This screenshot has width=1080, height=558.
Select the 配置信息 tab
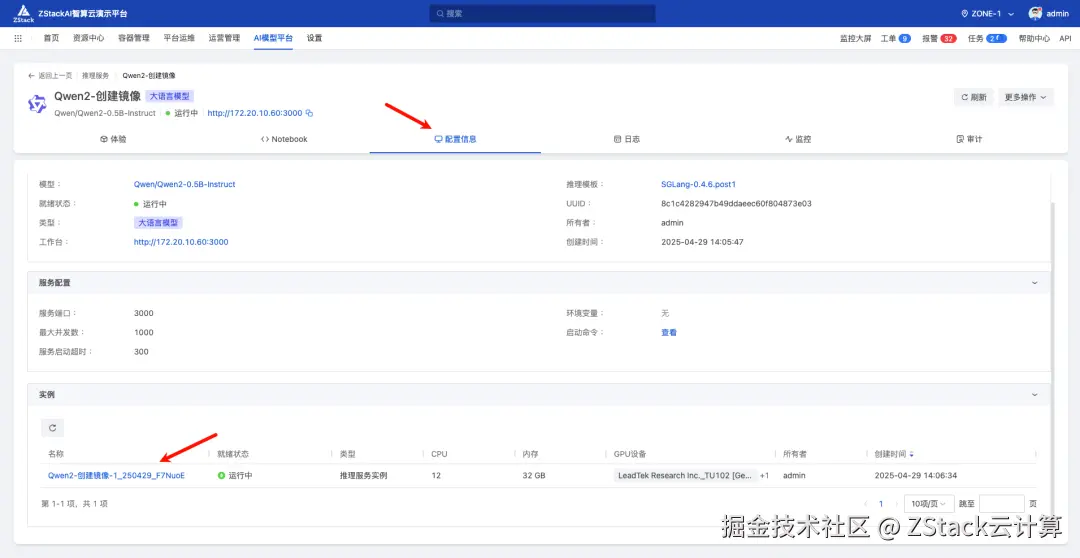455,139
